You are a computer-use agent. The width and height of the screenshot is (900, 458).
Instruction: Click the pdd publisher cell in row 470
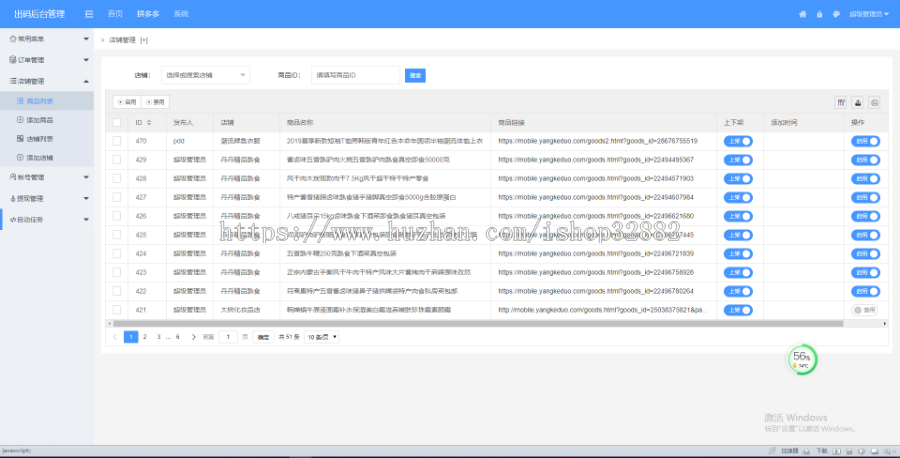(x=179, y=141)
